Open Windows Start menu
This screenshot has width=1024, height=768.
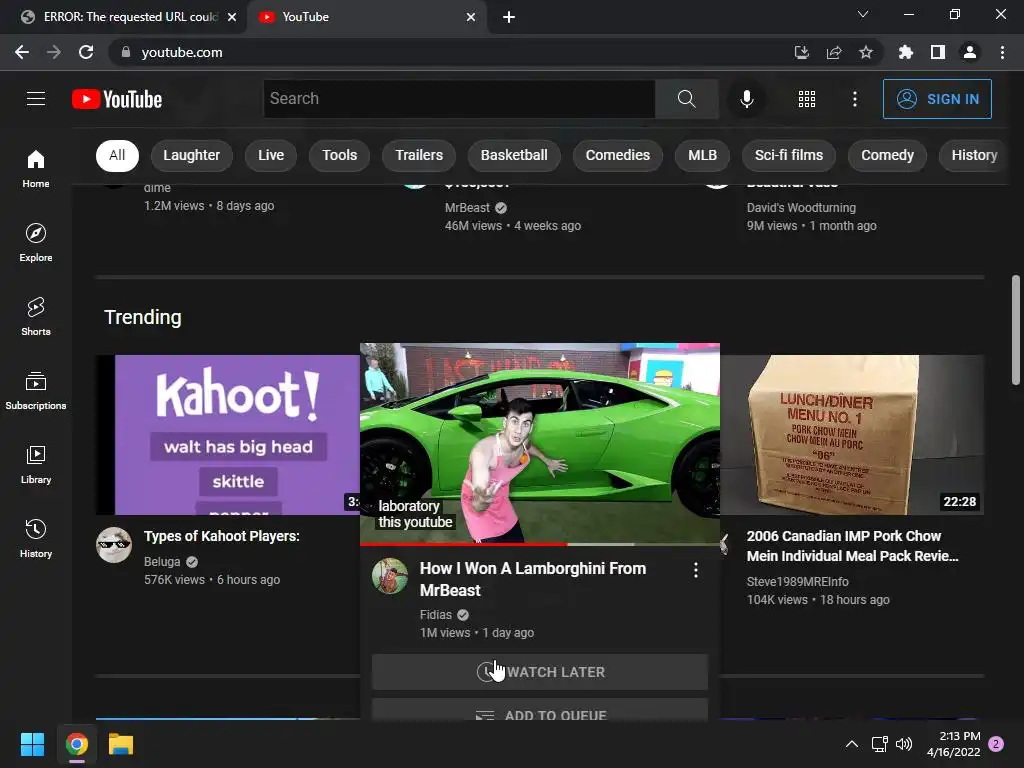point(32,744)
